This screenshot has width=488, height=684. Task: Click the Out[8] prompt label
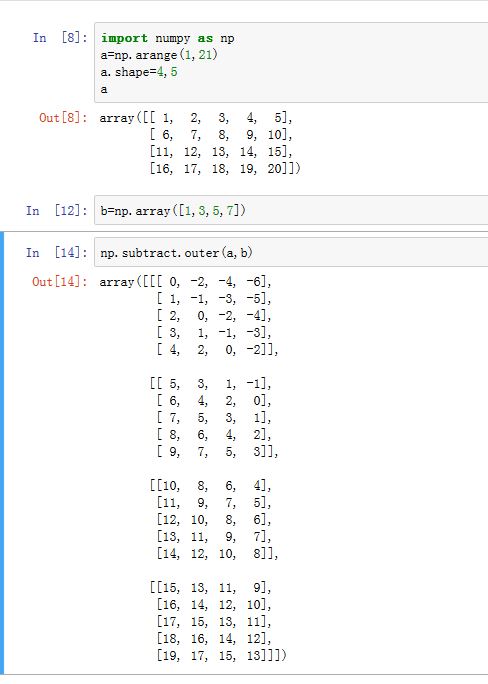click(63, 118)
